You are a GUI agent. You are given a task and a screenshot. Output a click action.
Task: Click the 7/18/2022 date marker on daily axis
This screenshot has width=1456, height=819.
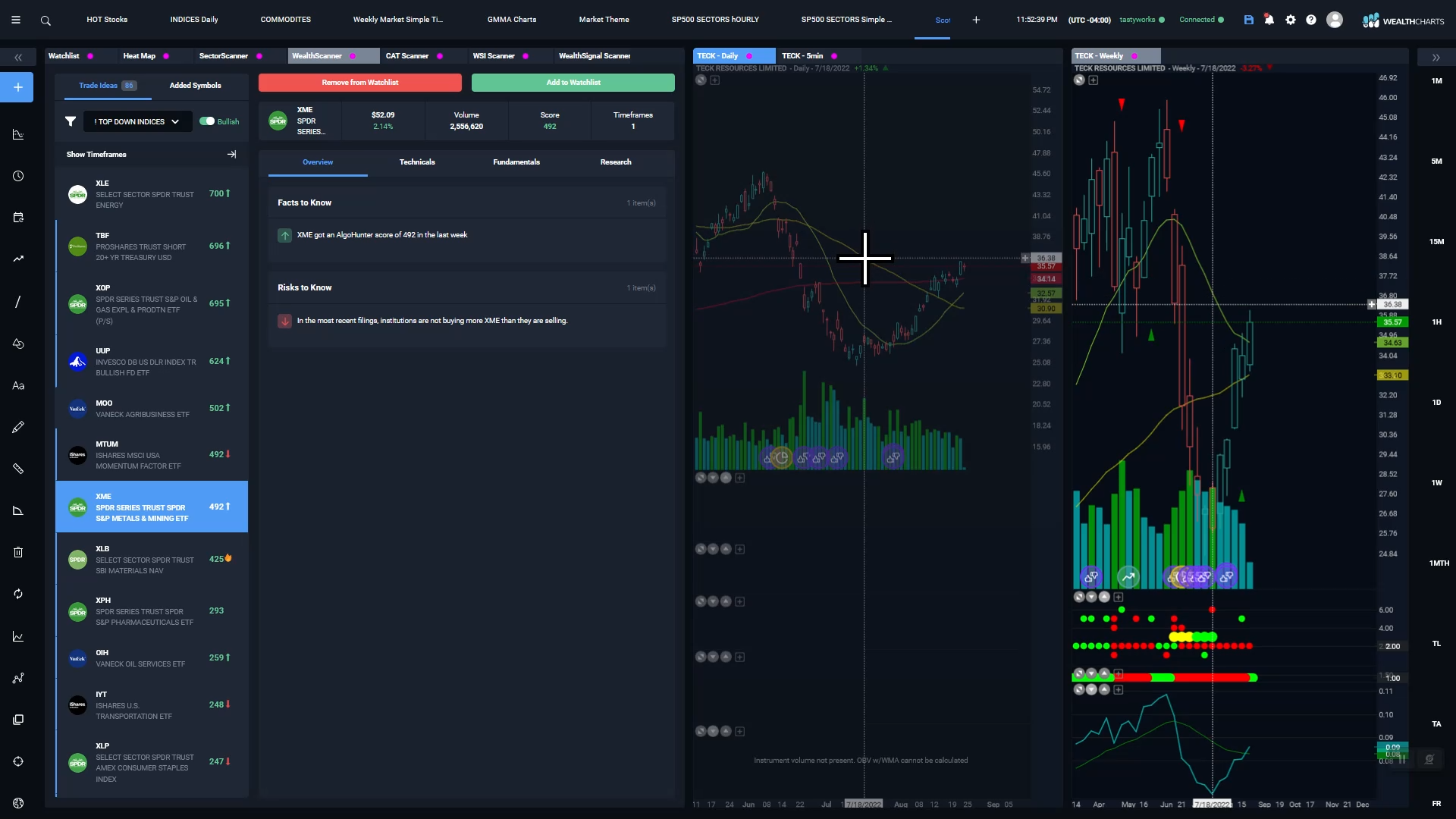click(x=864, y=804)
